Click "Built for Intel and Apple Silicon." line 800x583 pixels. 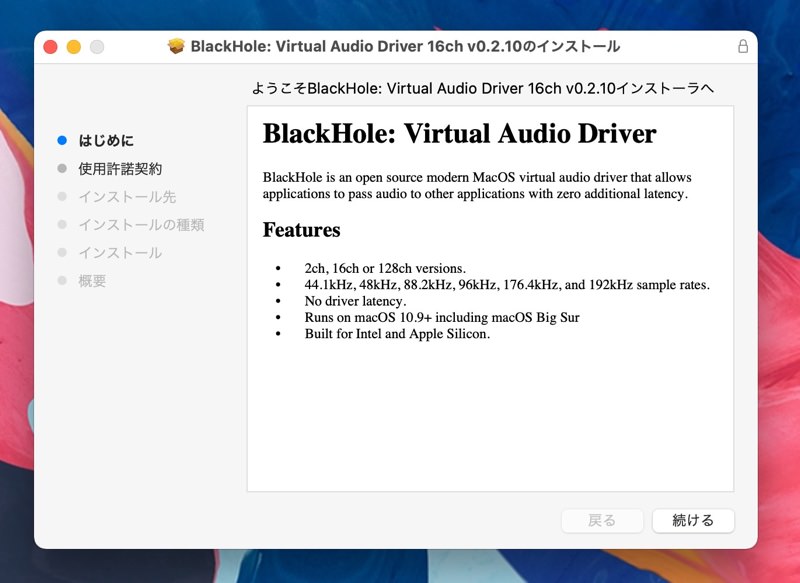(397, 334)
